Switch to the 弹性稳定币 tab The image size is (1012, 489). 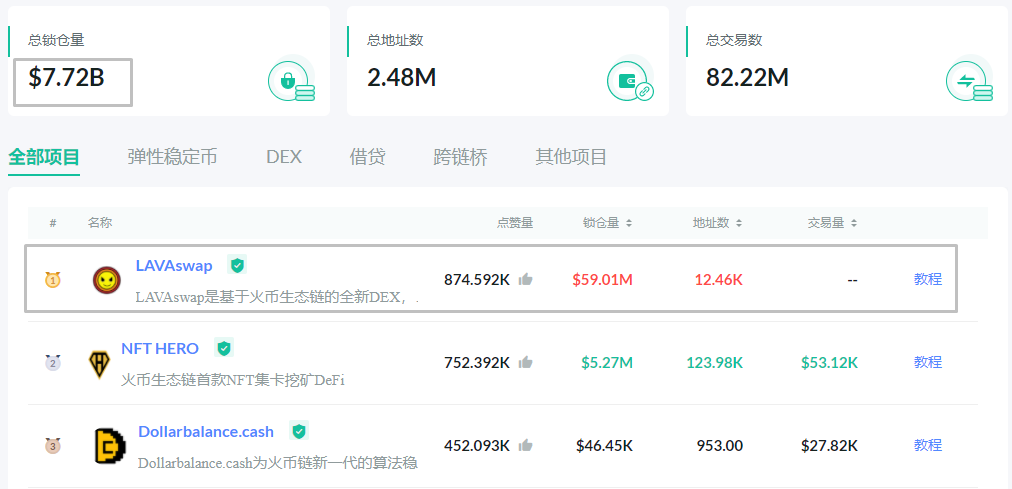(x=172, y=157)
